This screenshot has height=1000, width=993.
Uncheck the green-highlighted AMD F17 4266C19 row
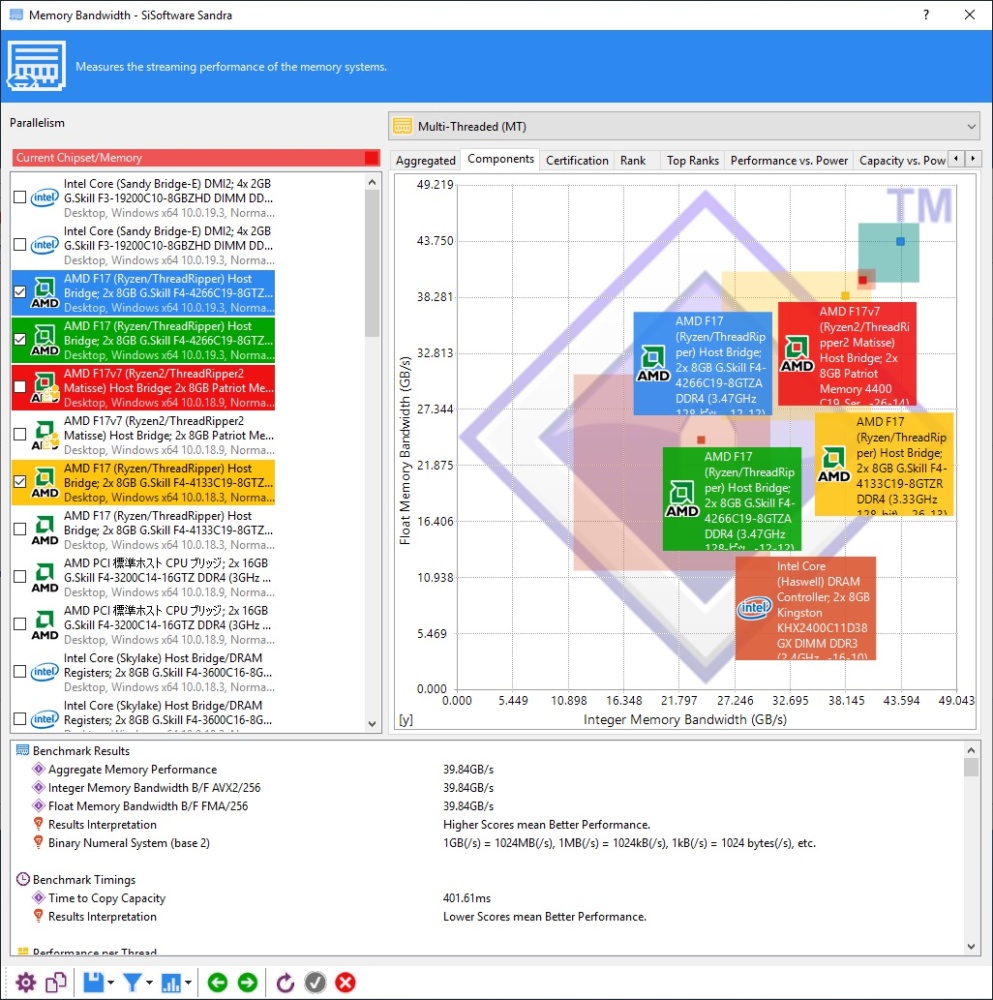(x=20, y=339)
